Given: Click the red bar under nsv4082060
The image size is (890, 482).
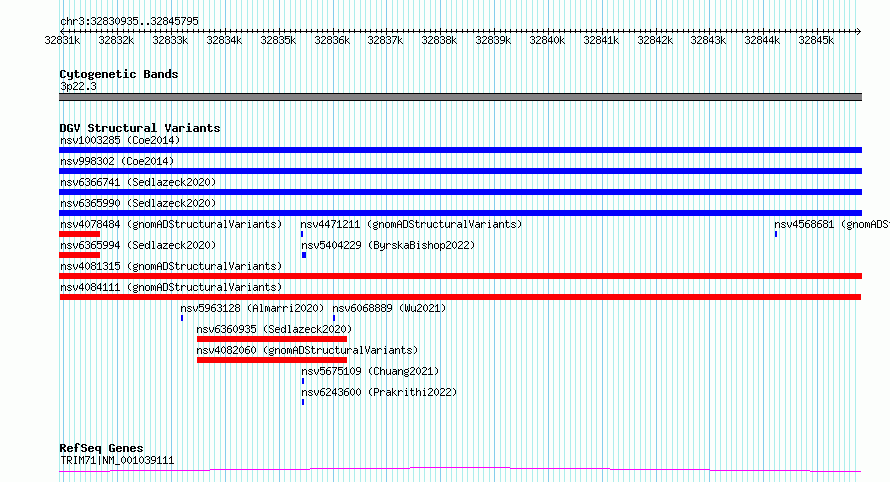Looking at the screenshot, I should (x=272, y=360).
